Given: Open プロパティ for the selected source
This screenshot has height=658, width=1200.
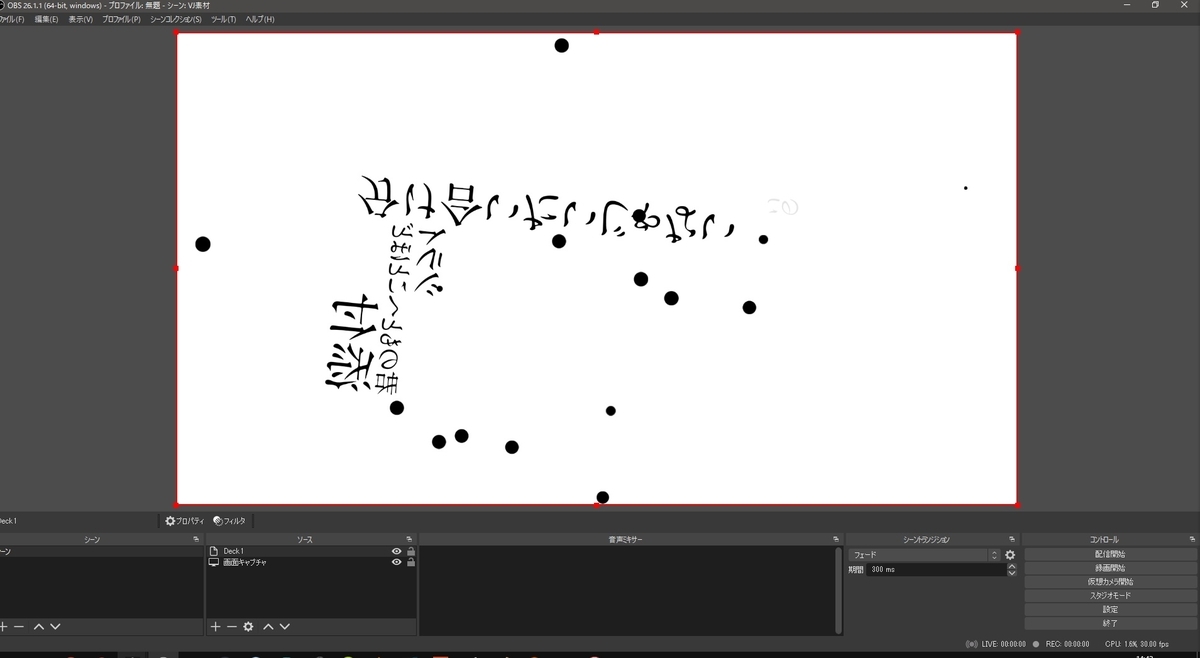Looking at the screenshot, I should [185, 521].
